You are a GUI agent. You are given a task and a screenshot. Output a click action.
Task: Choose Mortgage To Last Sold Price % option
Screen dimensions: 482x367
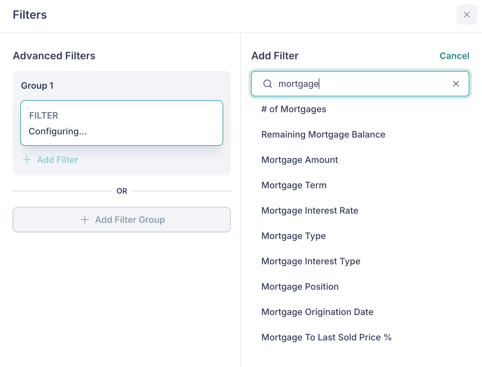(x=326, y=337)
